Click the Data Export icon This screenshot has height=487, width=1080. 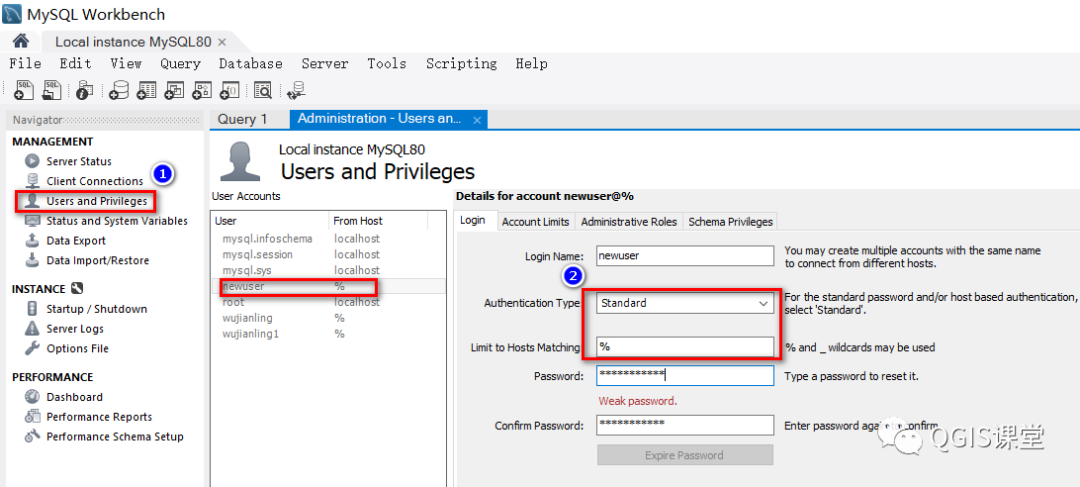click(x=32, y=240)
